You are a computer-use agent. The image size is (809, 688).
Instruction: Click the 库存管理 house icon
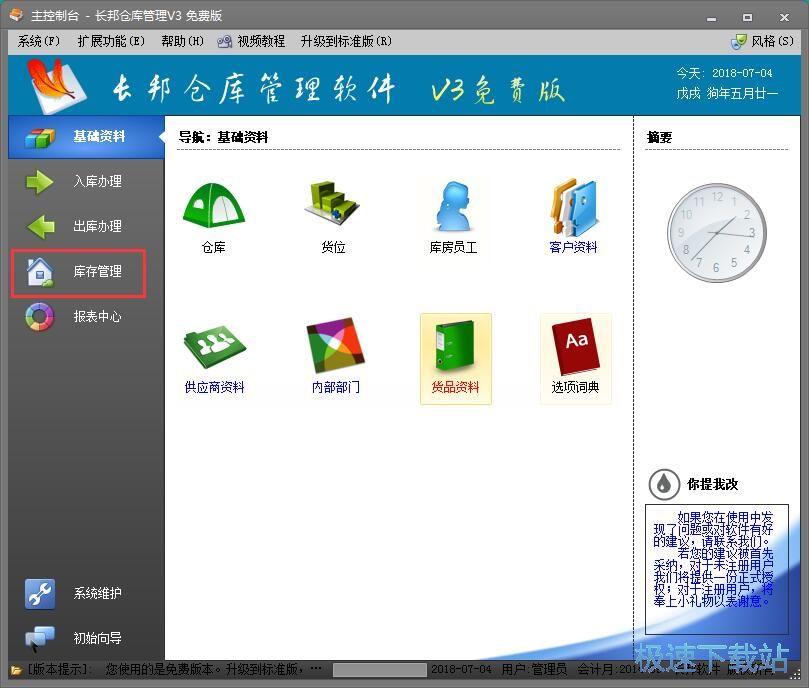click(40, 272)
